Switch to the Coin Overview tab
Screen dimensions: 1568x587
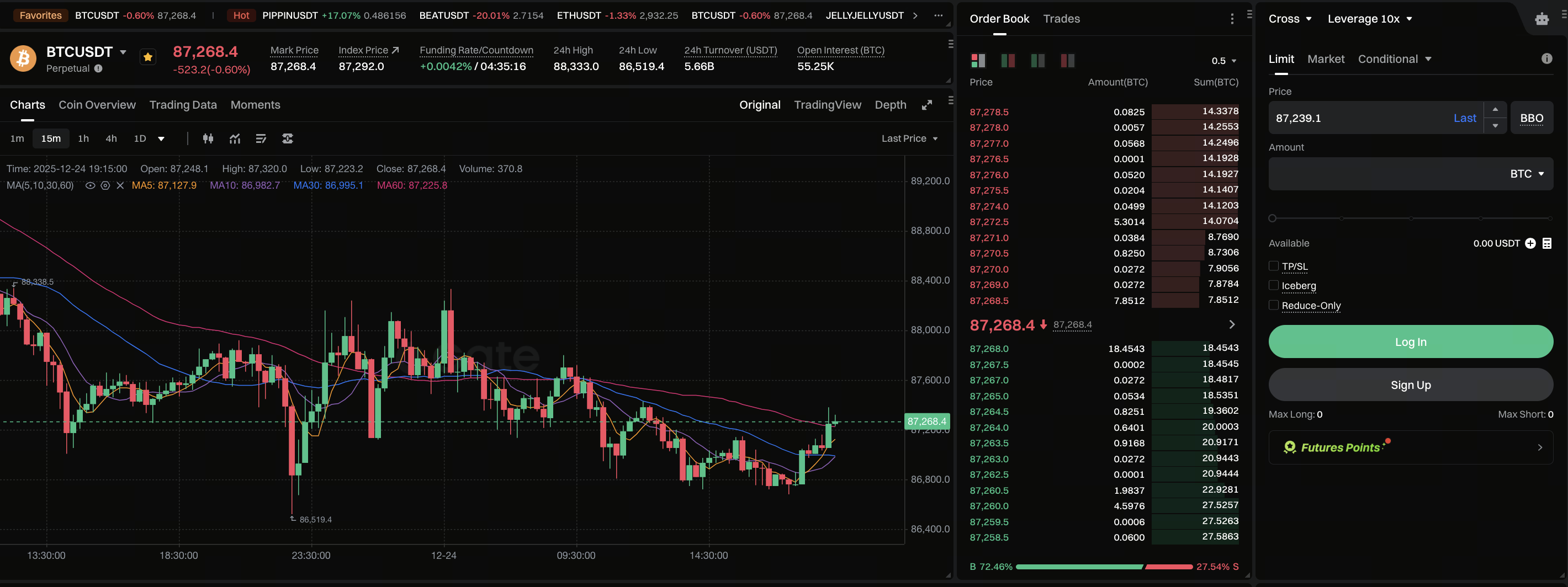[x=97, y=105]
